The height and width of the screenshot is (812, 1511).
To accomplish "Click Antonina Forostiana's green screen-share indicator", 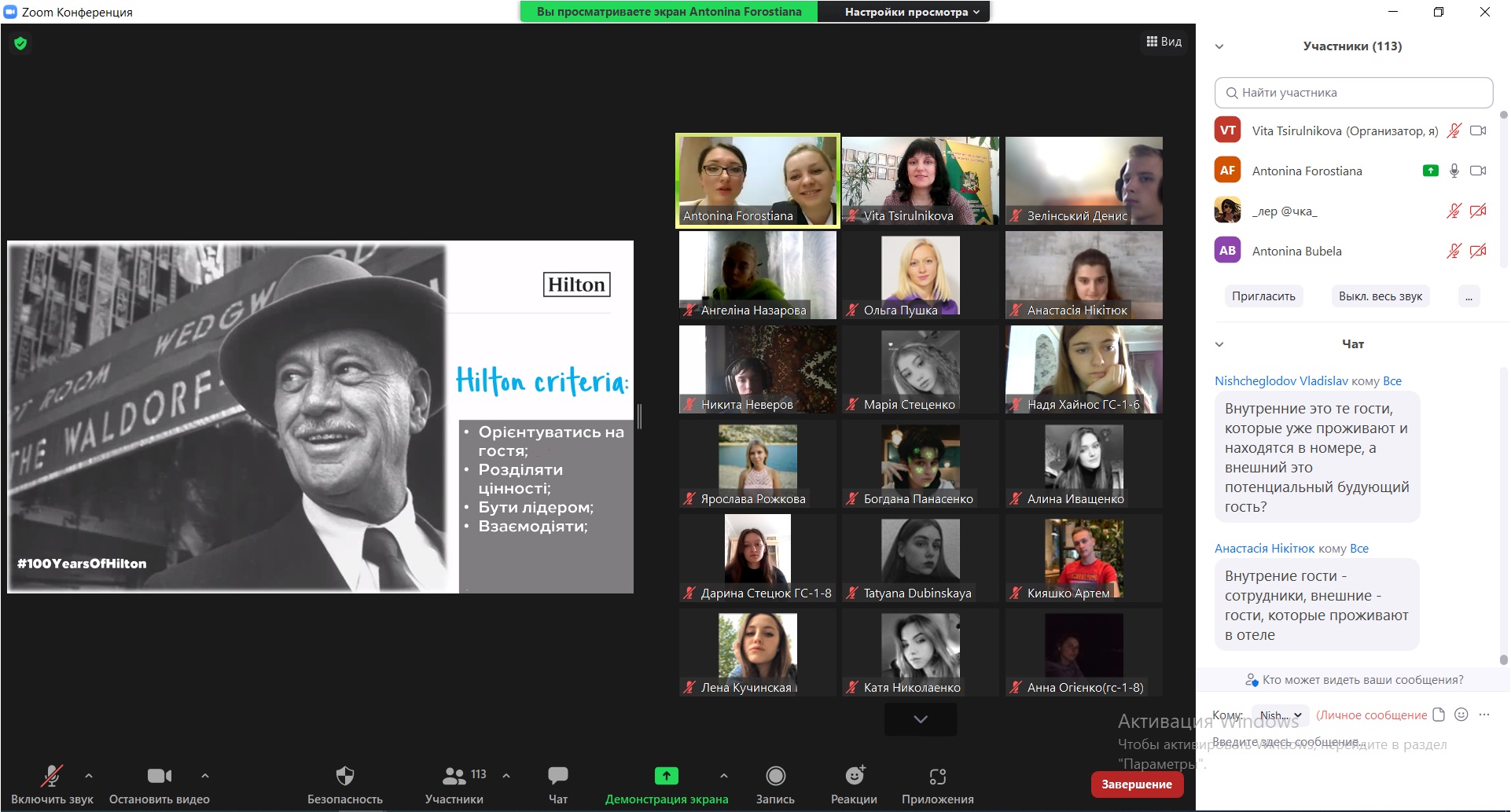I will coord(1431,171).
